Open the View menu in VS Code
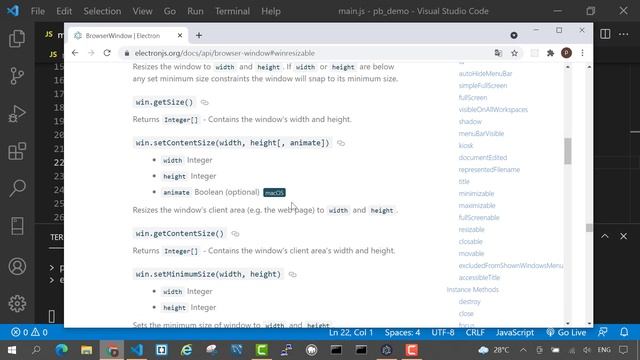Screen dimensions: 640x360 [x=142, y=11]
